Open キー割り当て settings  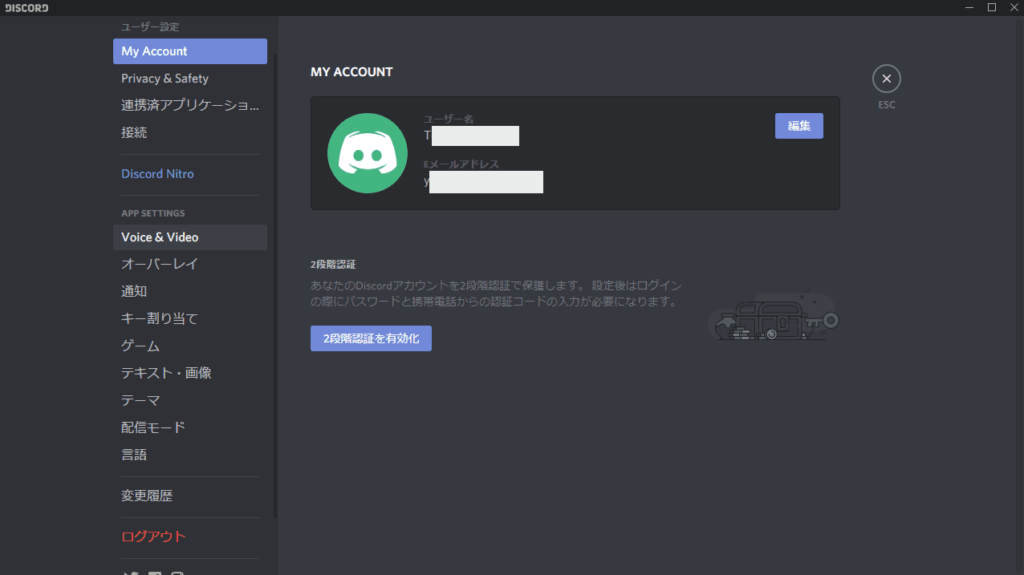coord(190,318)
